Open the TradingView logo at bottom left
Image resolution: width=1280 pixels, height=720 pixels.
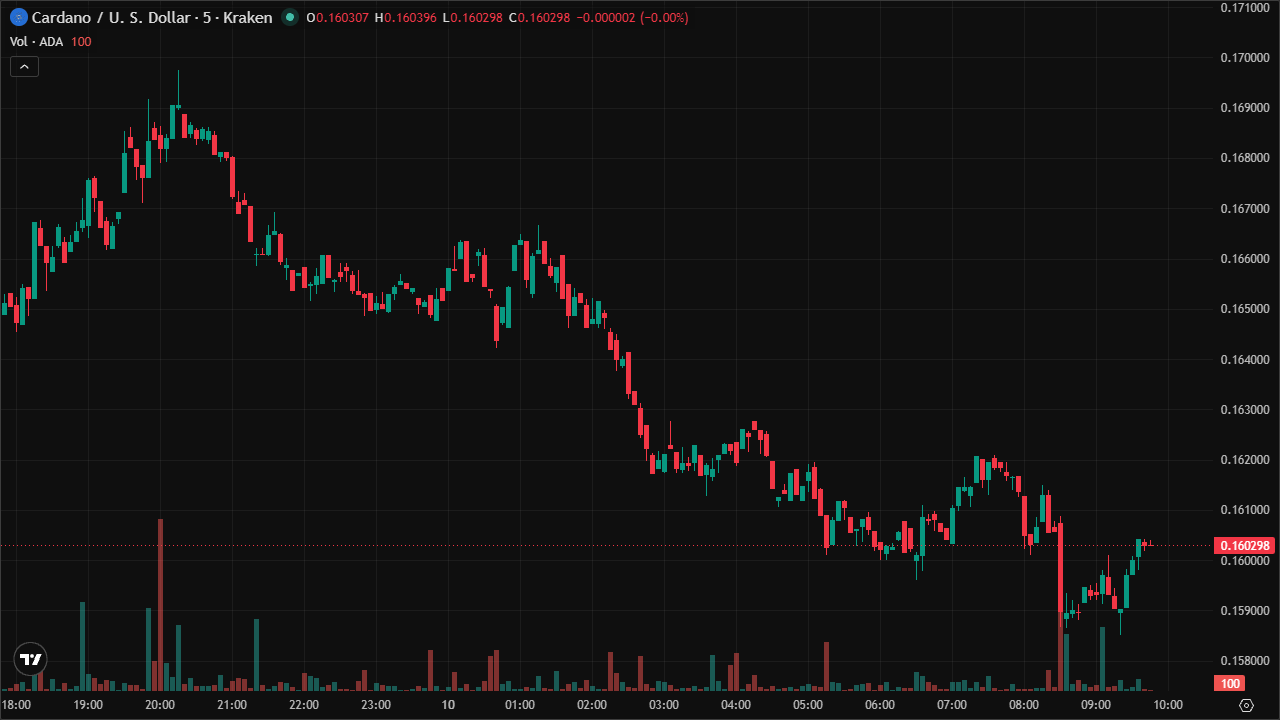(30, 659)
